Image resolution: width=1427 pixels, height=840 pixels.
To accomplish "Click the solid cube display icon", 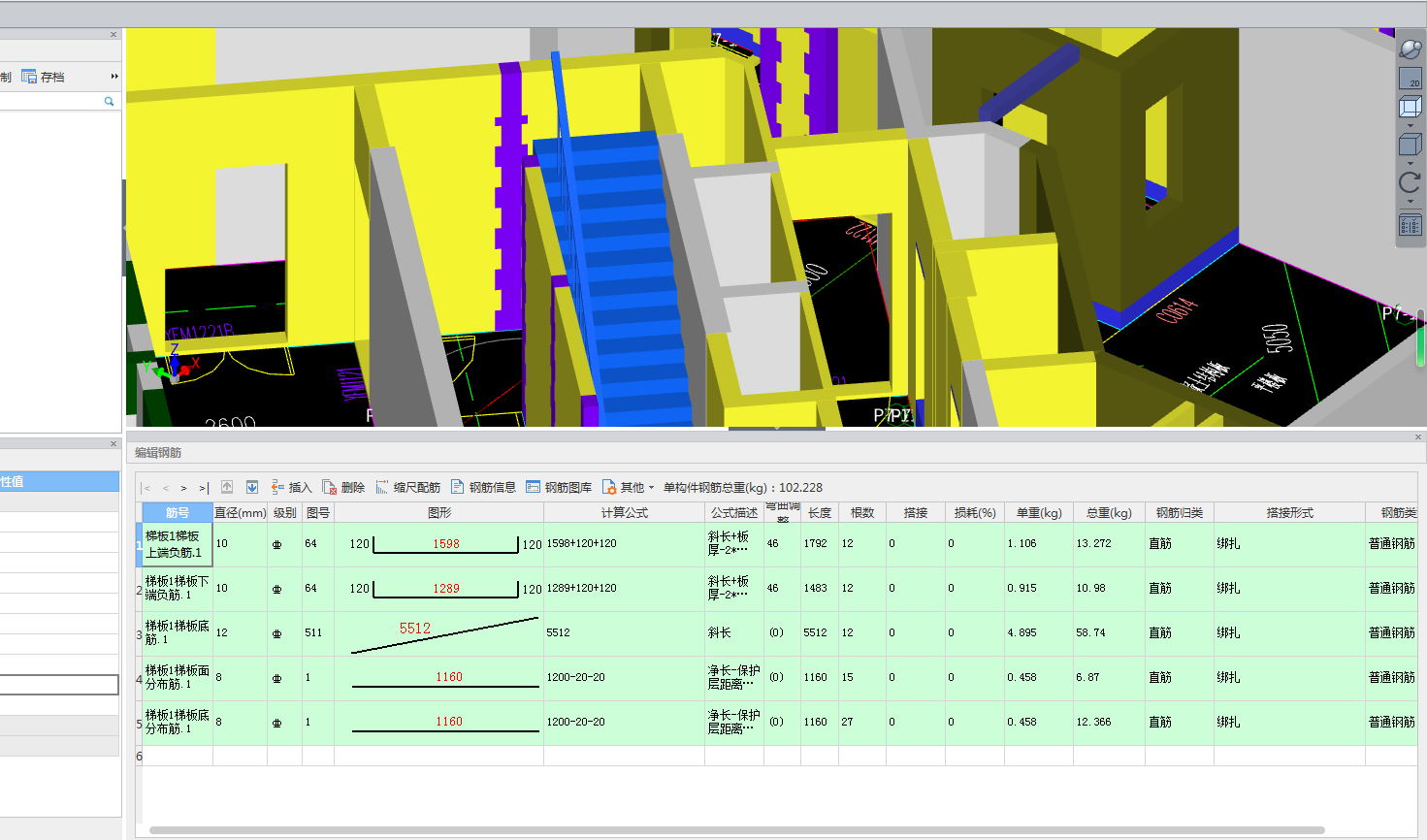I will 1411,145.
